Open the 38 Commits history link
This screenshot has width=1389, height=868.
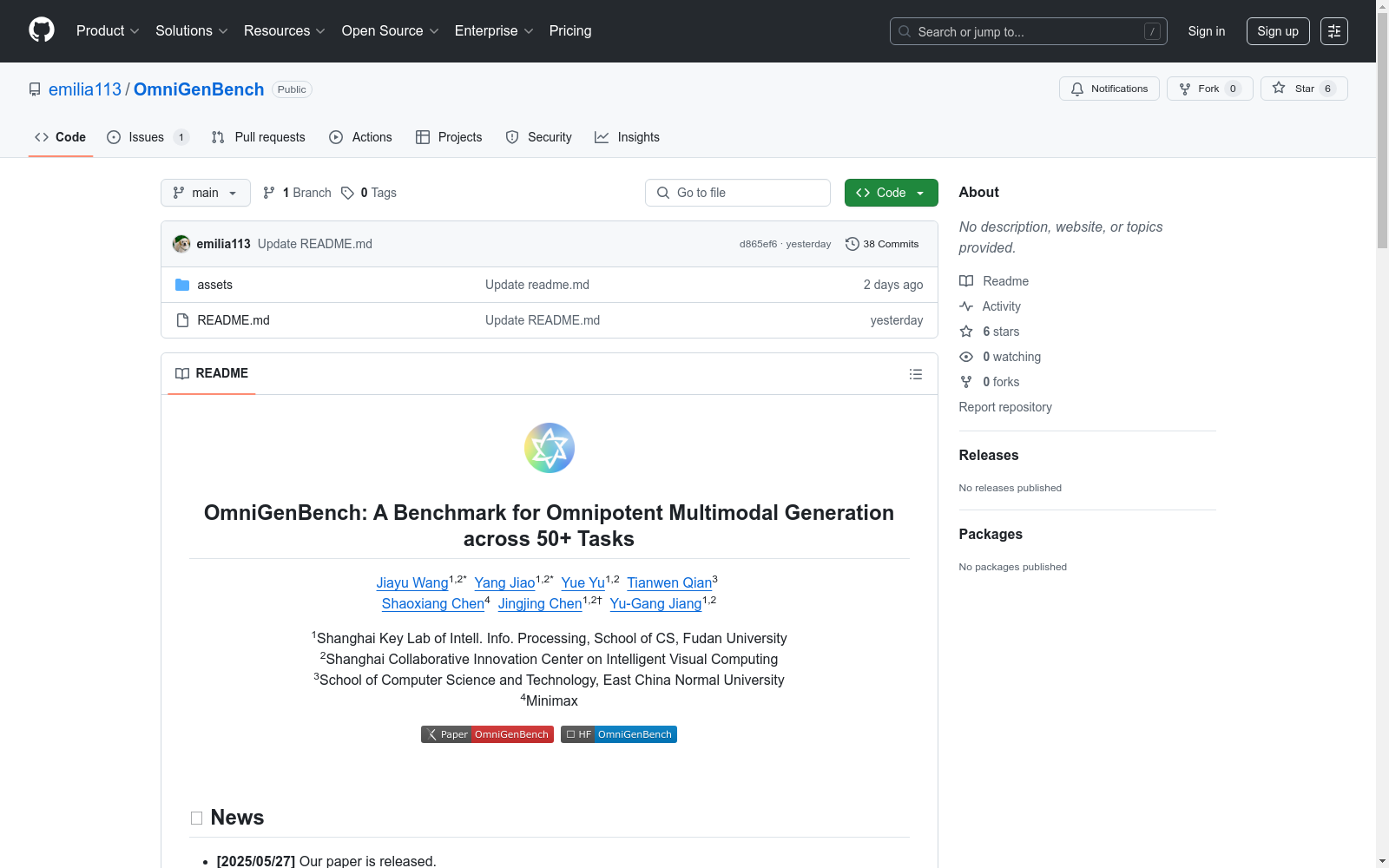(882, 244)
